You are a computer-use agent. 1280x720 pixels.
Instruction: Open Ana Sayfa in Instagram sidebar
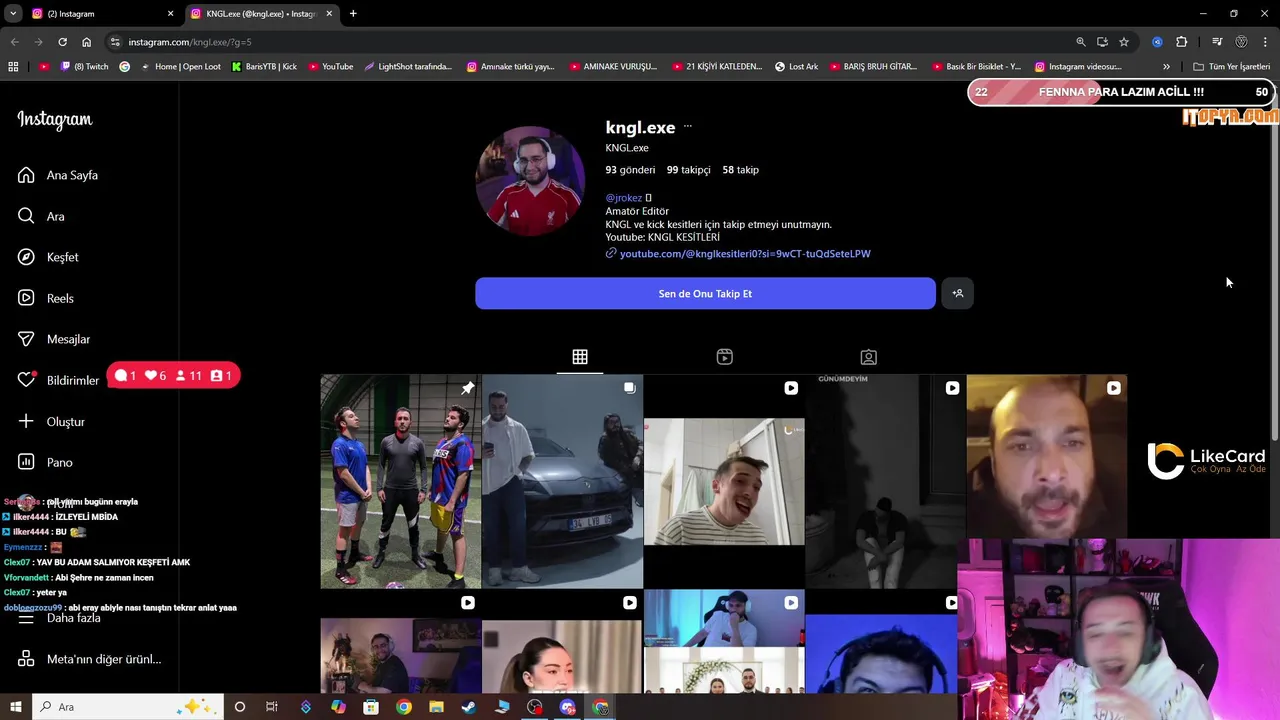click(x=57, y=175)
